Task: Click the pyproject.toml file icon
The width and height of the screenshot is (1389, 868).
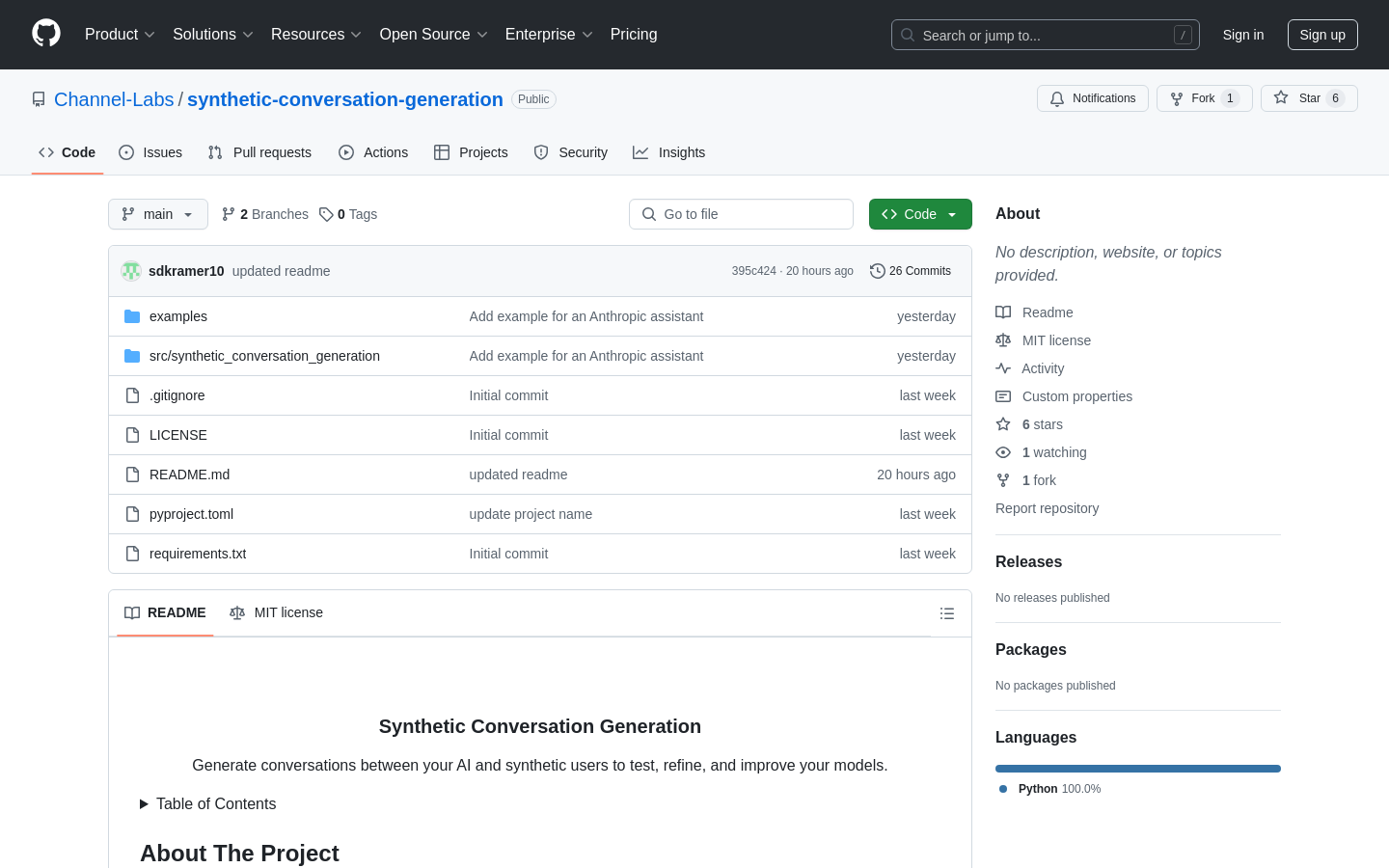Action: [132, 514]
